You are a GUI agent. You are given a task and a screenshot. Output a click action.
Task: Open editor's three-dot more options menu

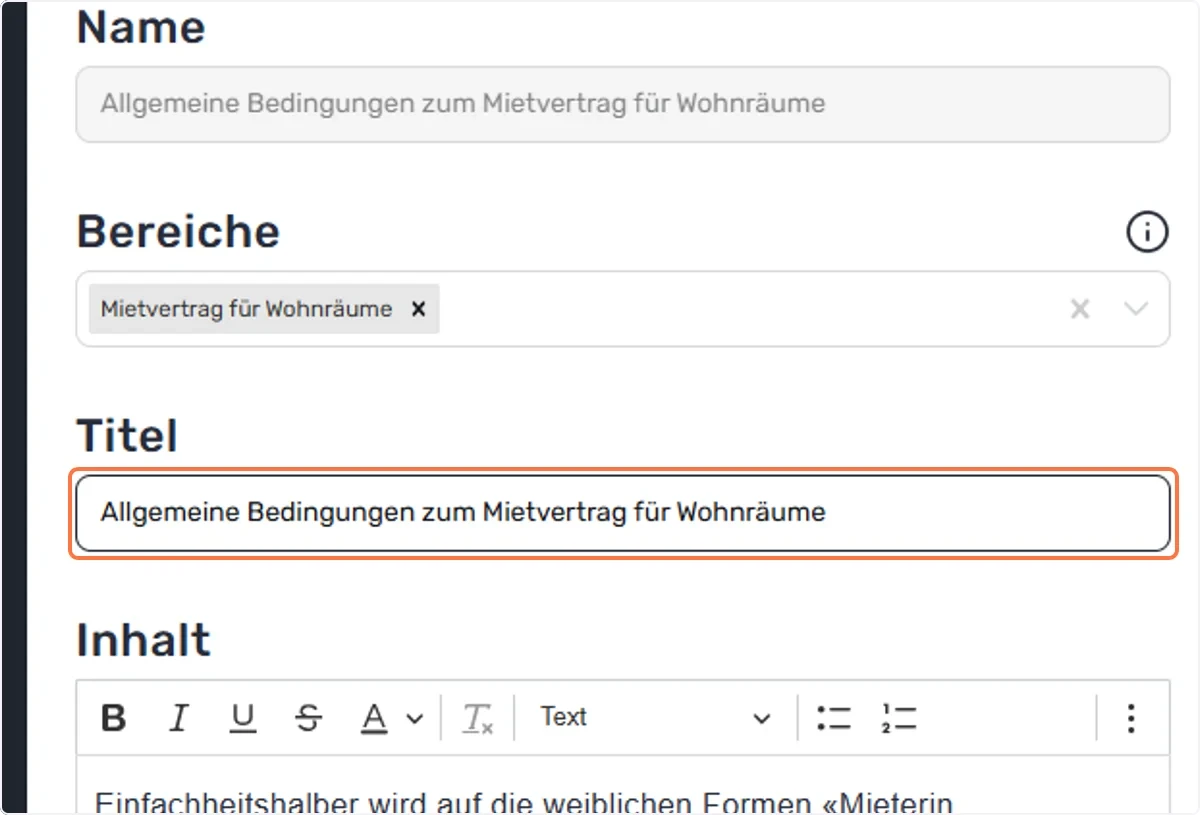coord(1131,718)
